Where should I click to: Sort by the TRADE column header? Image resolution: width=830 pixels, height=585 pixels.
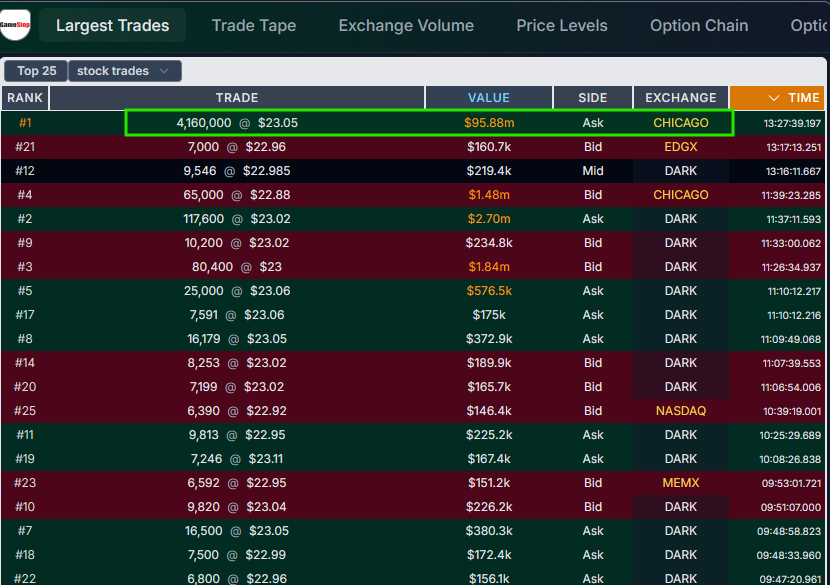pos(237,98)
